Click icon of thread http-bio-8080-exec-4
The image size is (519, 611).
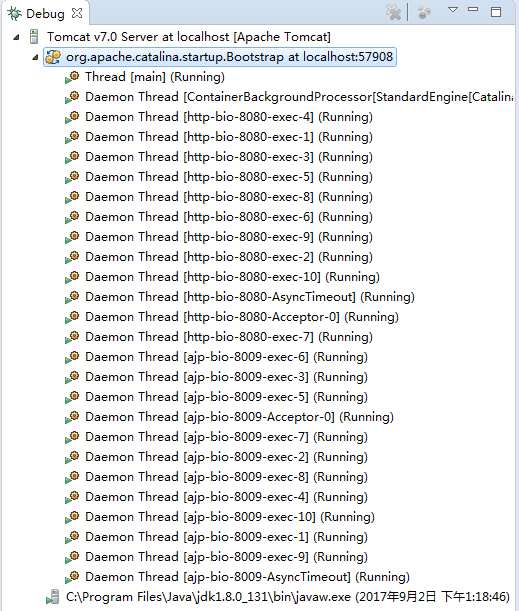[x=72, y=117]
